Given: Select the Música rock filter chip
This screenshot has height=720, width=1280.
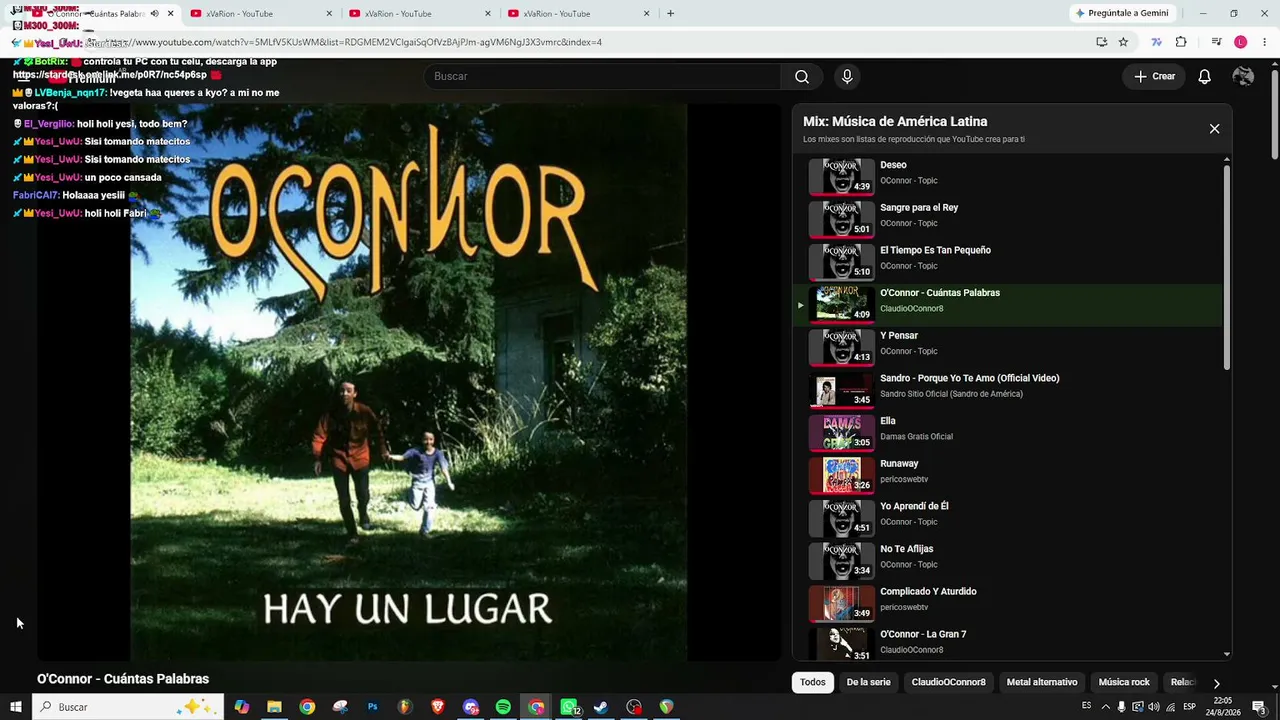Looking at the screenshot, I should [x=1124, y=683].
